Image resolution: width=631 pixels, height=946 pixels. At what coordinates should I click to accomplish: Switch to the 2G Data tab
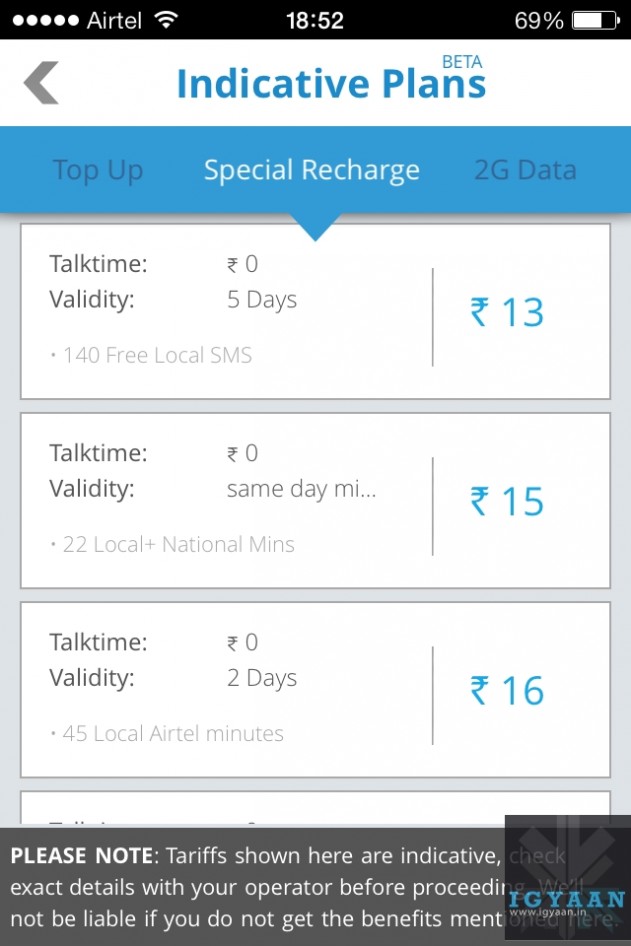(x=525, y=170)
